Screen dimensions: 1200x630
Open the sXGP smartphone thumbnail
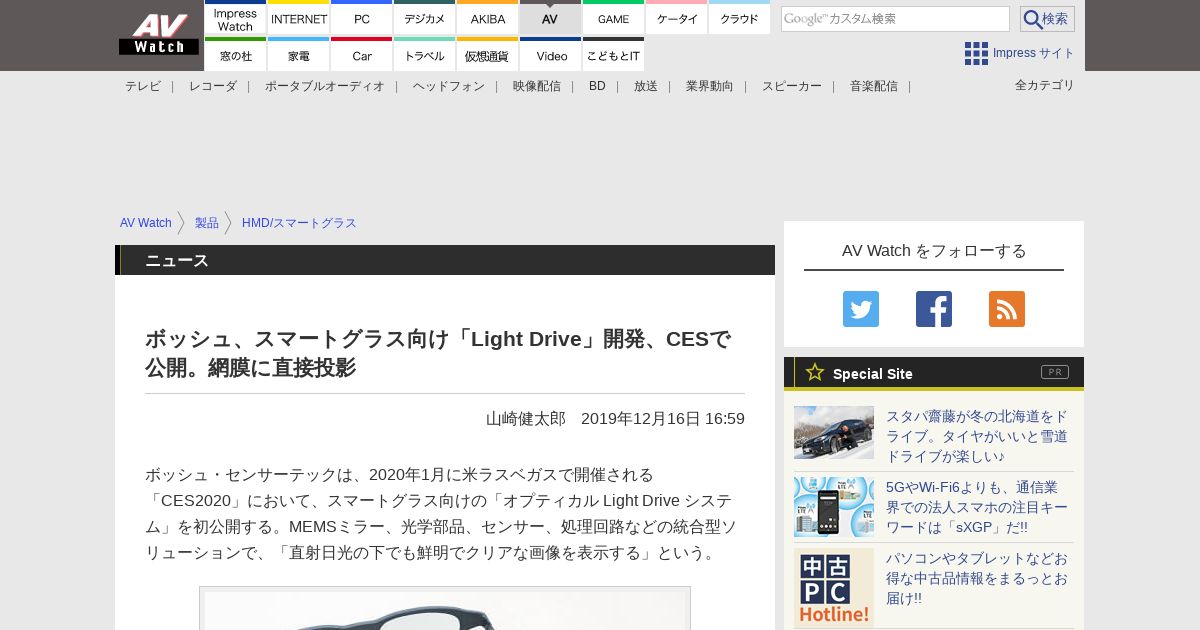click(834, 507)
